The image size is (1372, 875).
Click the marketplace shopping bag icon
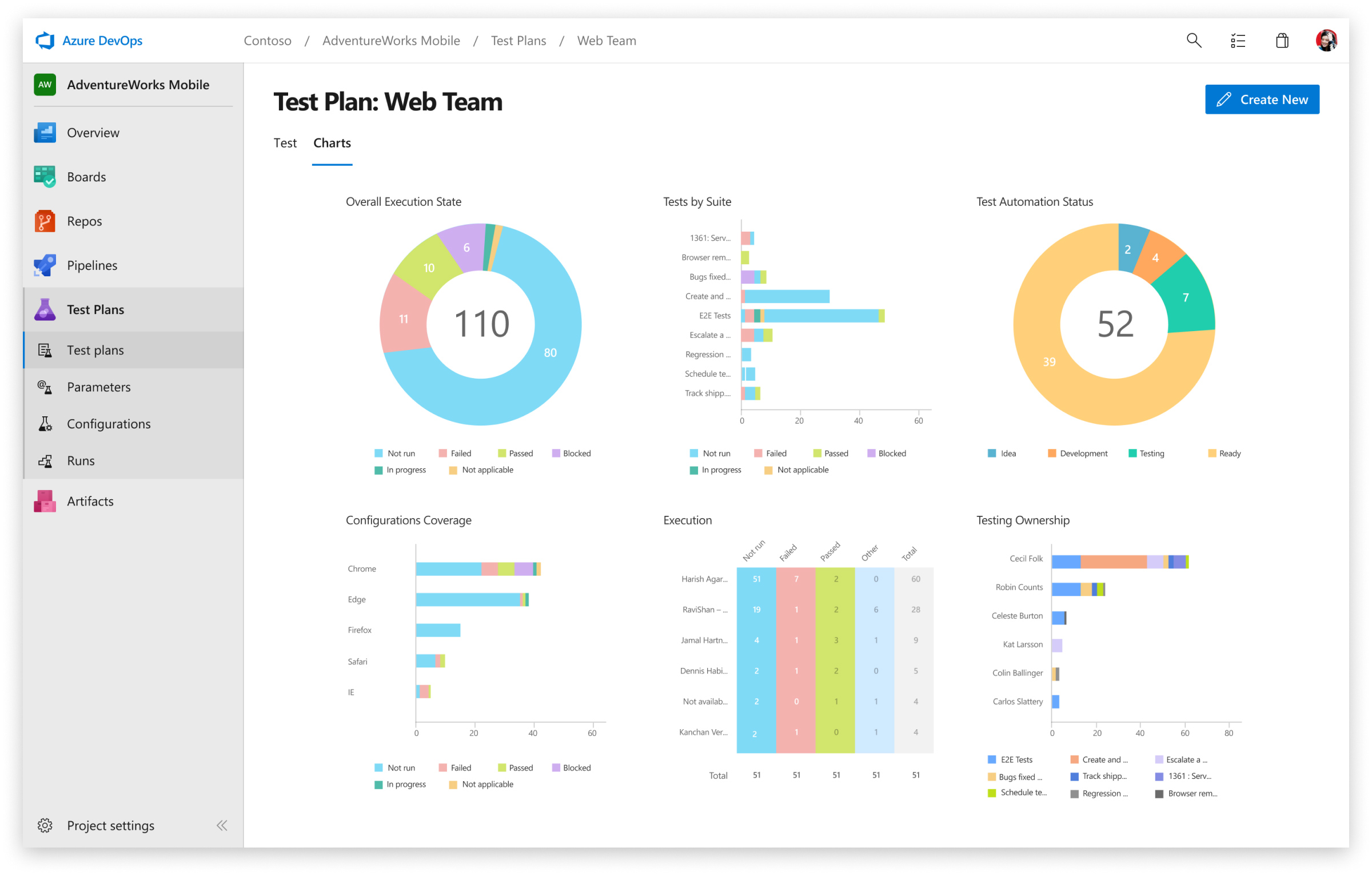click(x=1282, y=41)
